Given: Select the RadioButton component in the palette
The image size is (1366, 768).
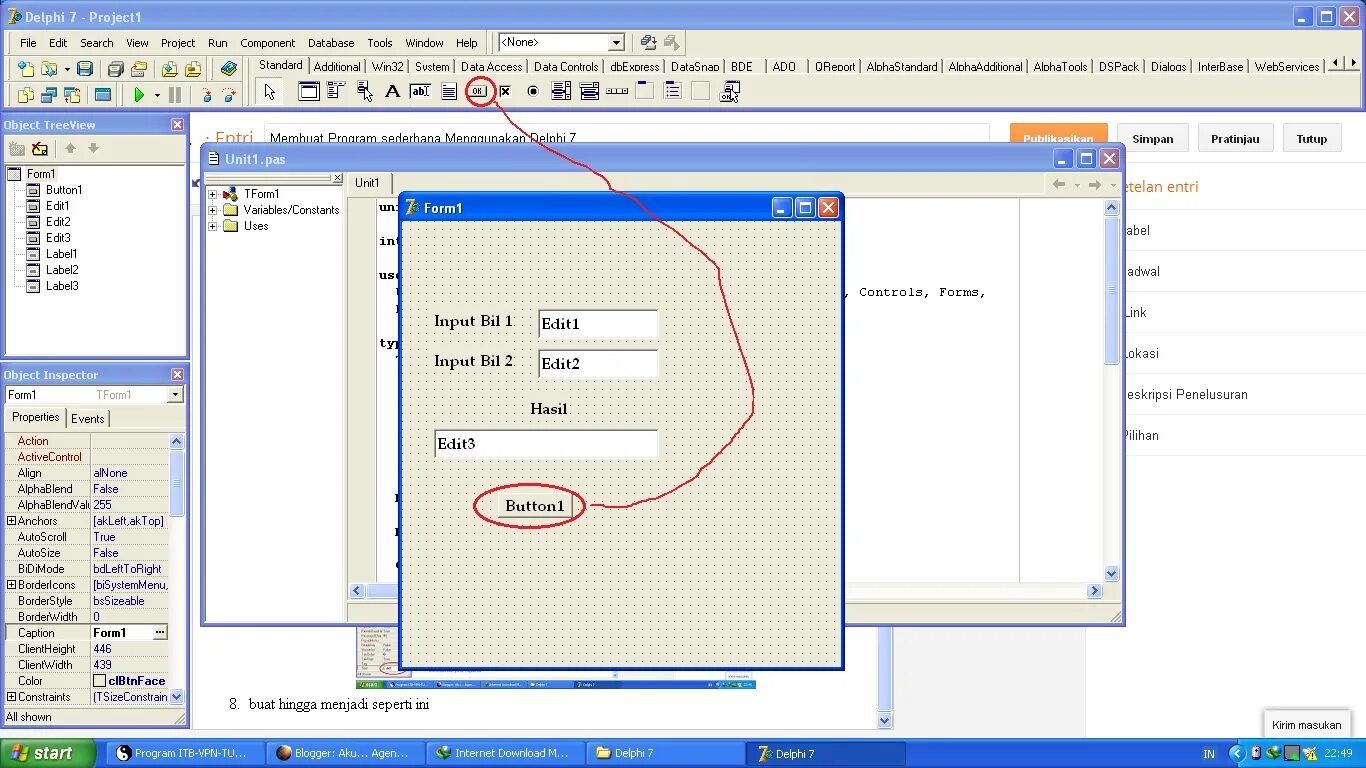Looking at the screenshot, I should 533,91.
